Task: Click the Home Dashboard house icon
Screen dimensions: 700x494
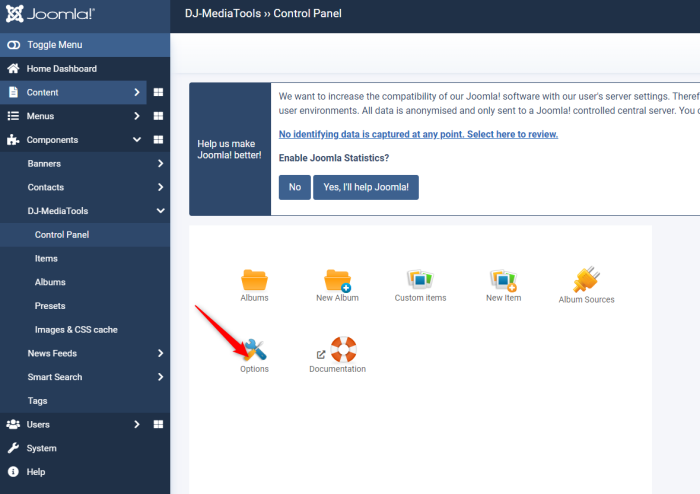Action: click(x=13, y=68)
